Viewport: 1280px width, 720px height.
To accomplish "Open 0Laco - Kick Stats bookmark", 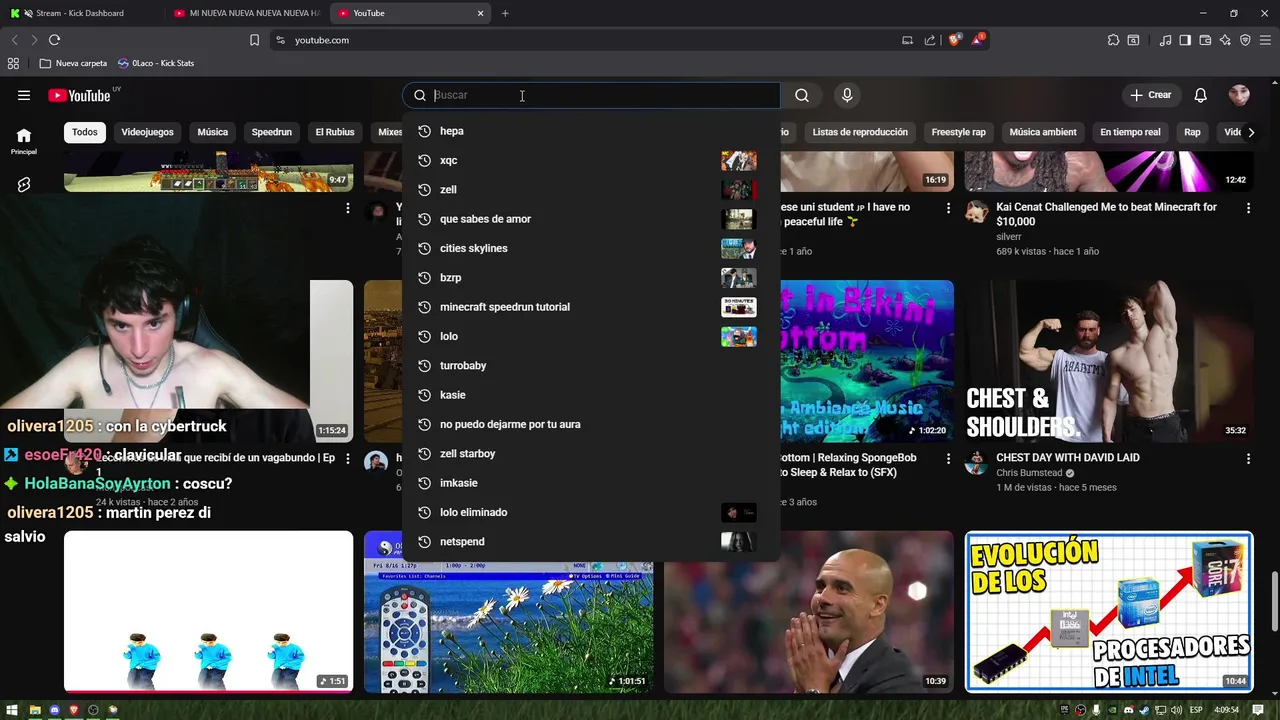I will pyautogui.click(x=156, y=63).
